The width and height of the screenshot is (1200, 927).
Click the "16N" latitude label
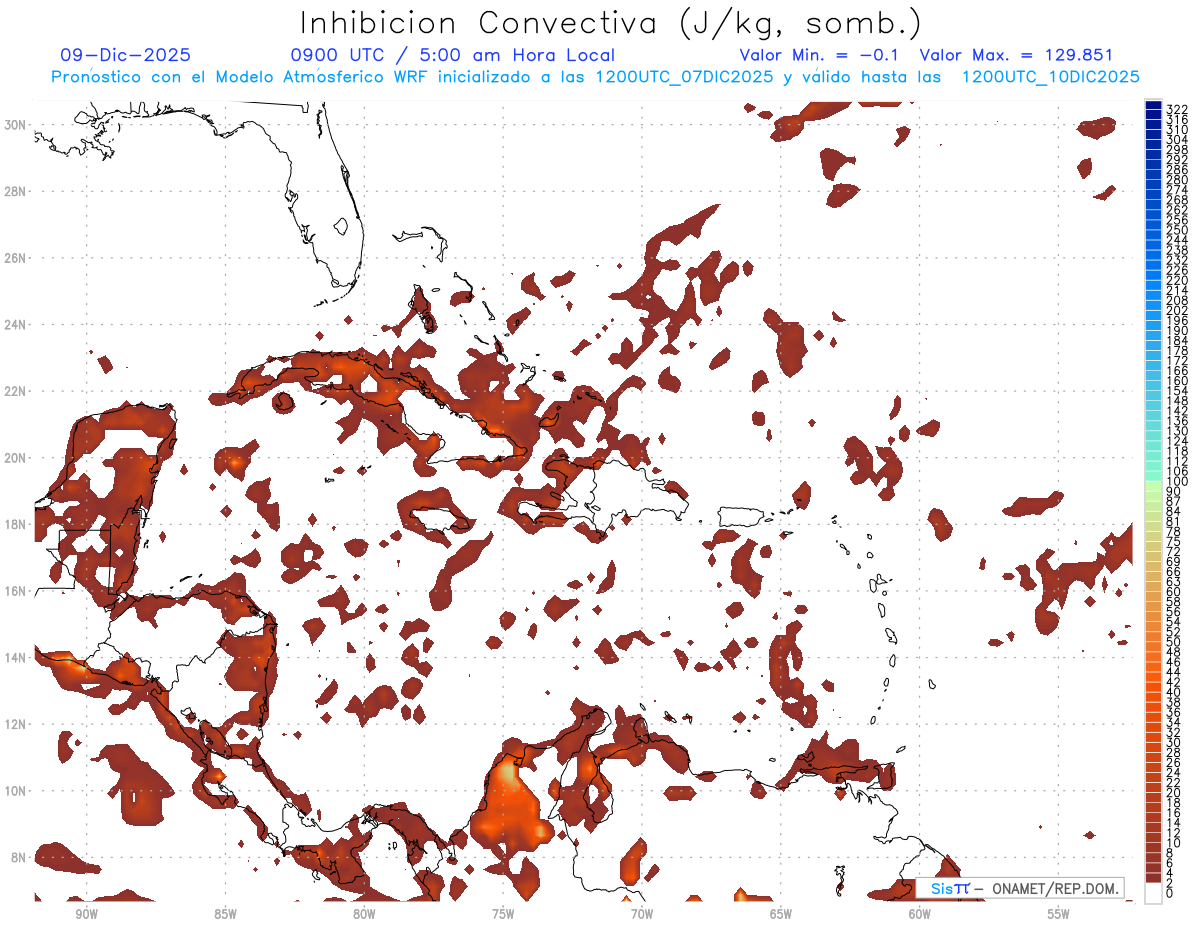(16, 591)
